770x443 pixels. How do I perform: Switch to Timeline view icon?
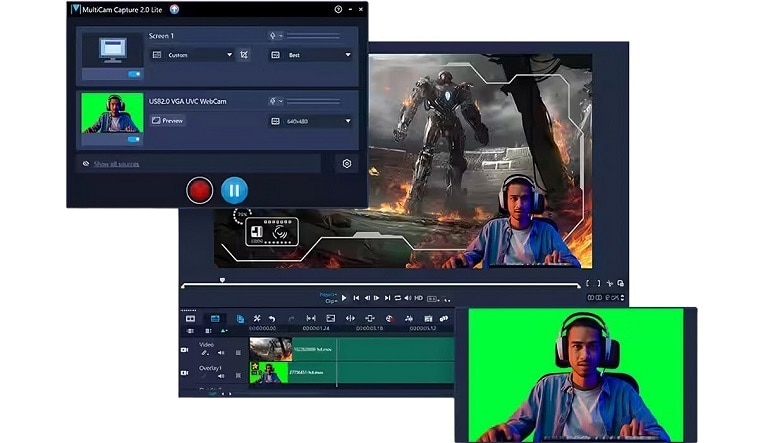215,319
